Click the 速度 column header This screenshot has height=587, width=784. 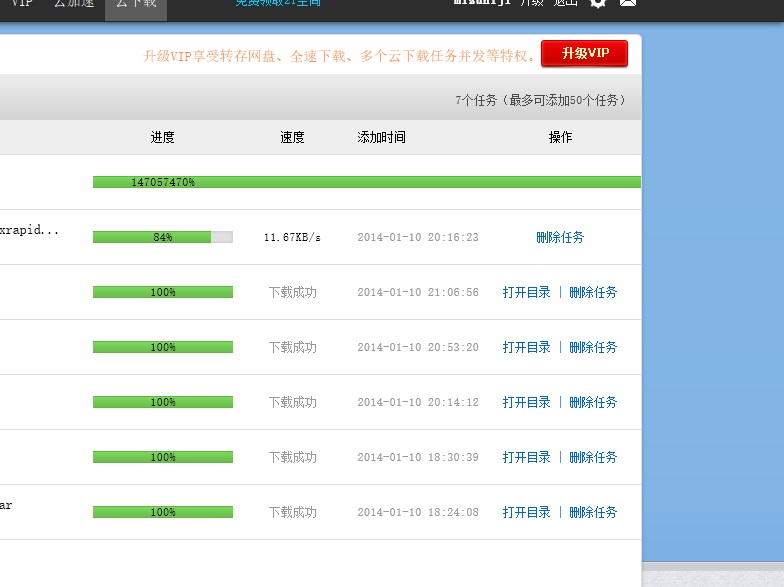292,137
